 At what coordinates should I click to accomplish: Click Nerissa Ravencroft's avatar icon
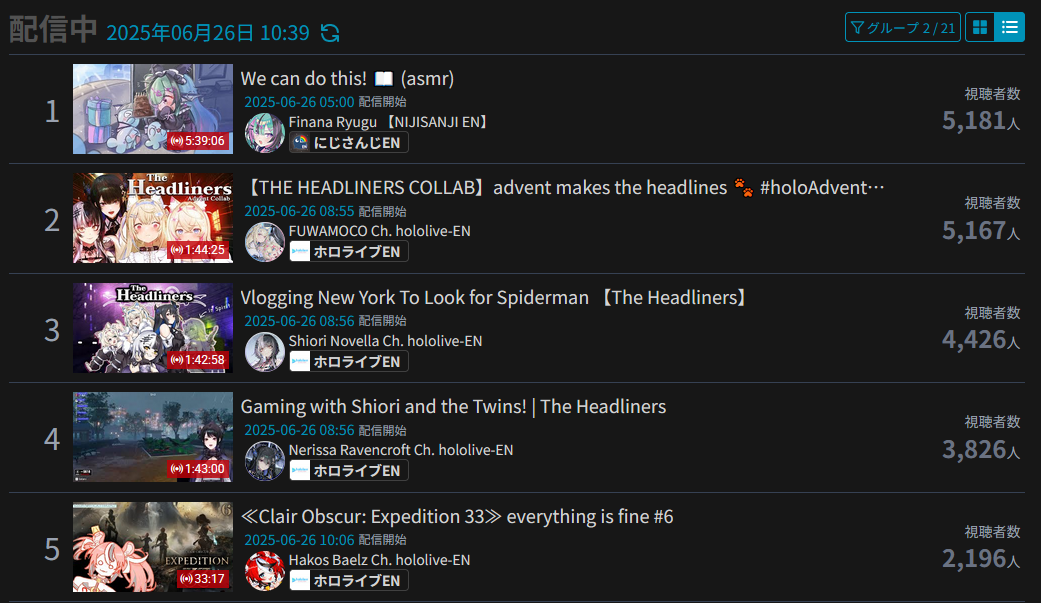pos(265,461)
